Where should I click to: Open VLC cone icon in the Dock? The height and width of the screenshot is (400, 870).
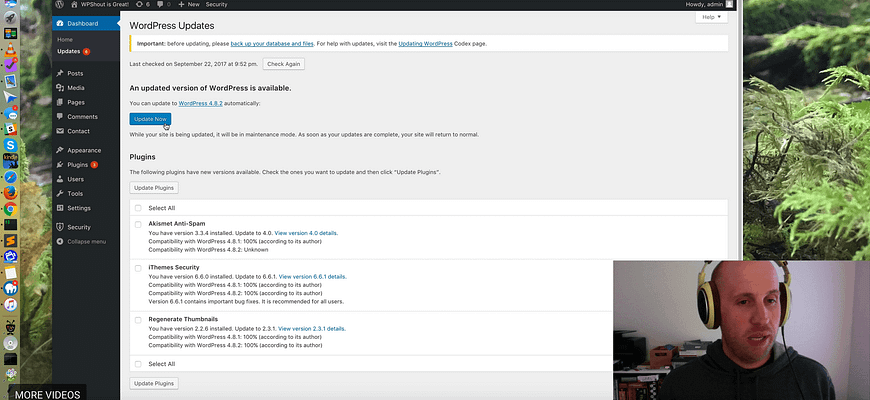tap(11, 50)
